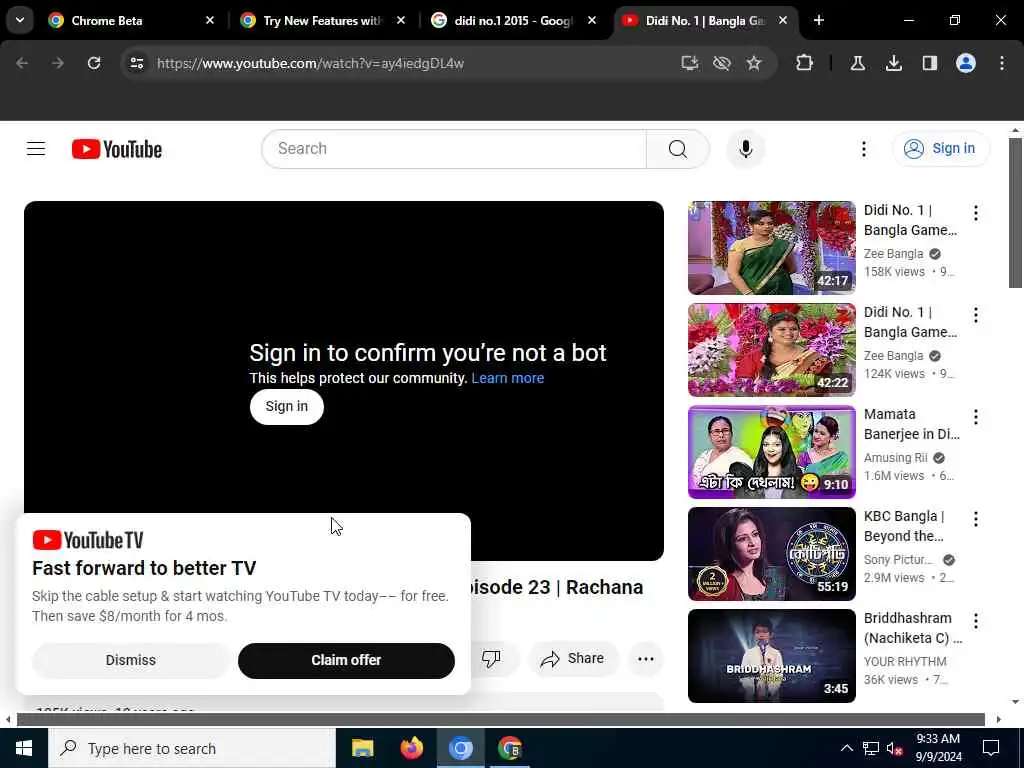1024x768 pixels.
Task: Open options for KBC Bangla video
Action: click(976, 519)
